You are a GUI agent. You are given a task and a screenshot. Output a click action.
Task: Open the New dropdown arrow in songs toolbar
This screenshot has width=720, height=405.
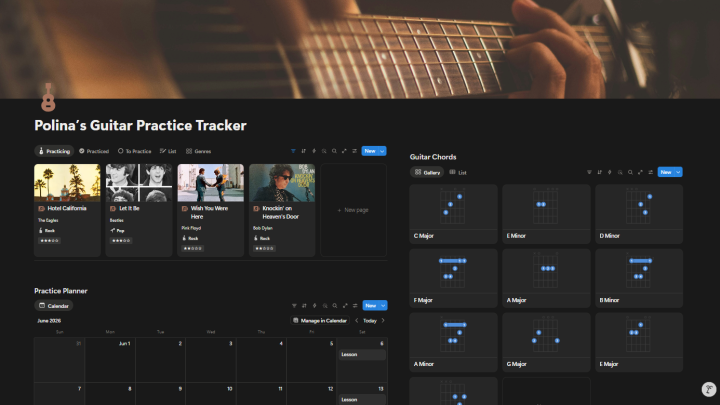pos(382,151)
